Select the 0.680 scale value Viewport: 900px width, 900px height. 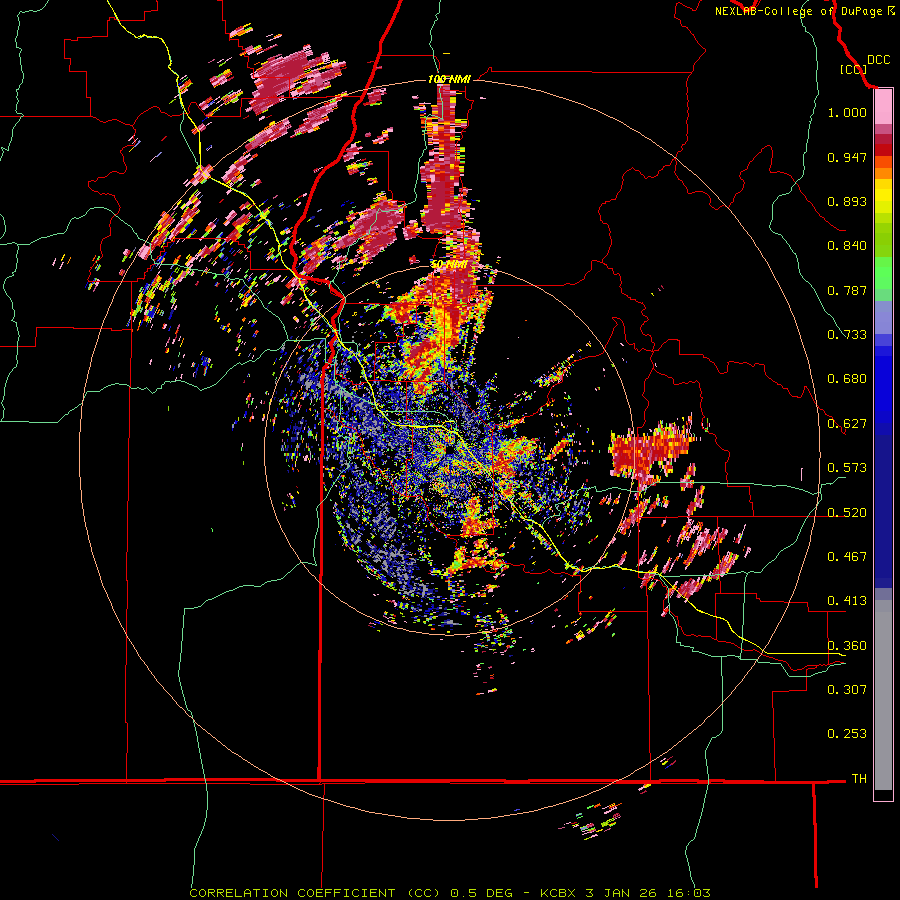coord(847,379)
